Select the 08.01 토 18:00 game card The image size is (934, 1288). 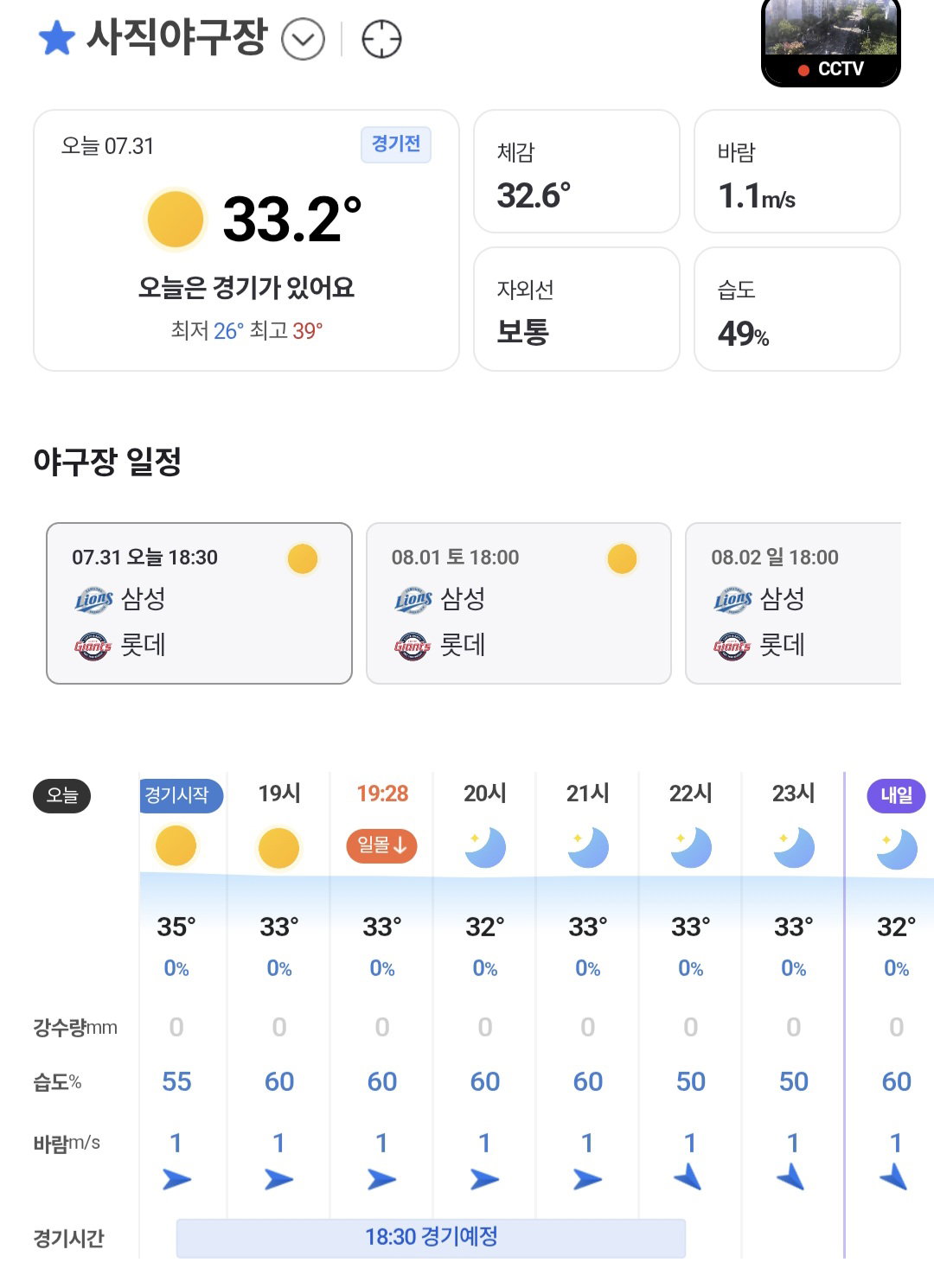coord(519,603)
